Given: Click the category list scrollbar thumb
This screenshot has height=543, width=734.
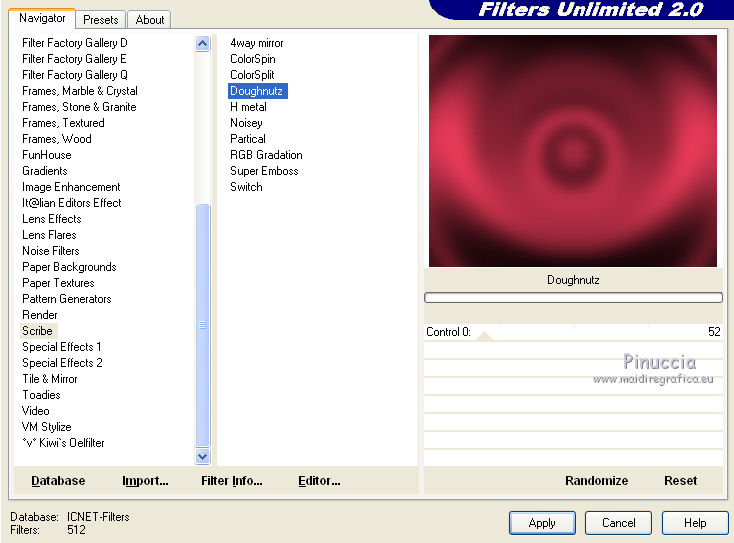Looking at the screenshot, I should pos(202,325).
